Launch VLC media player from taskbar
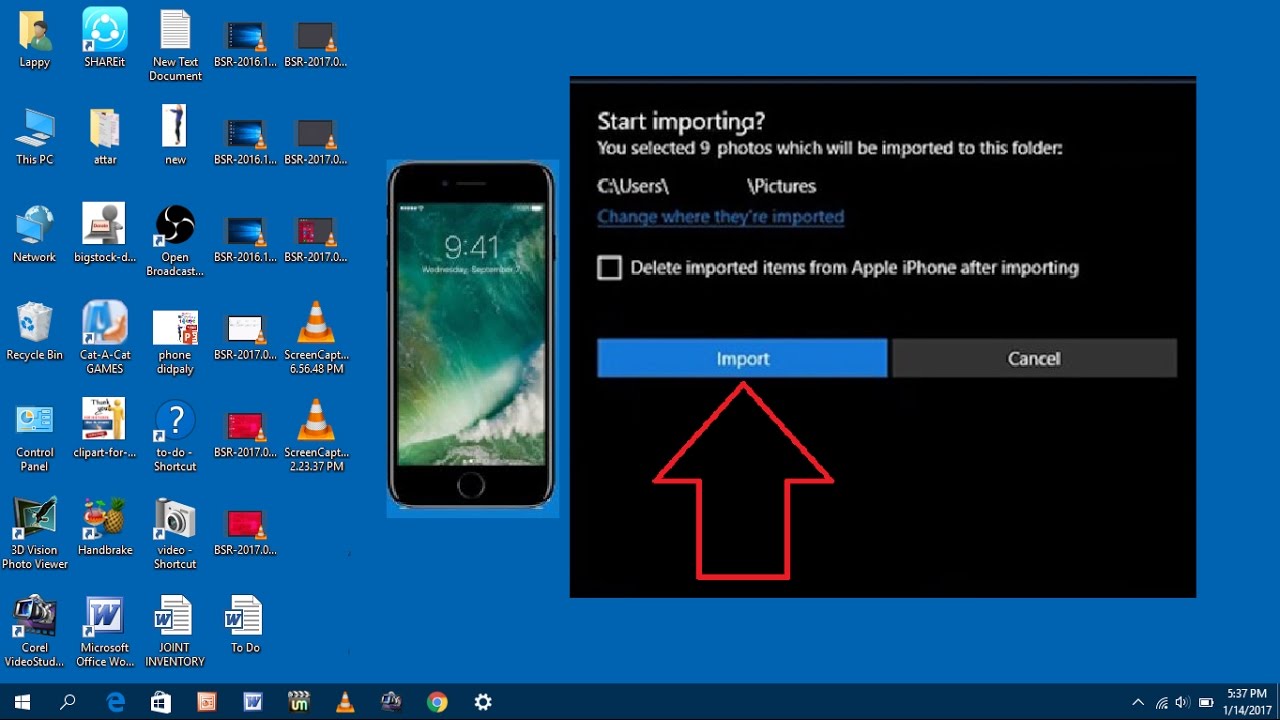Image resolution: width=1280 pixels, height=720 pixels. click(x=345, y=702)
